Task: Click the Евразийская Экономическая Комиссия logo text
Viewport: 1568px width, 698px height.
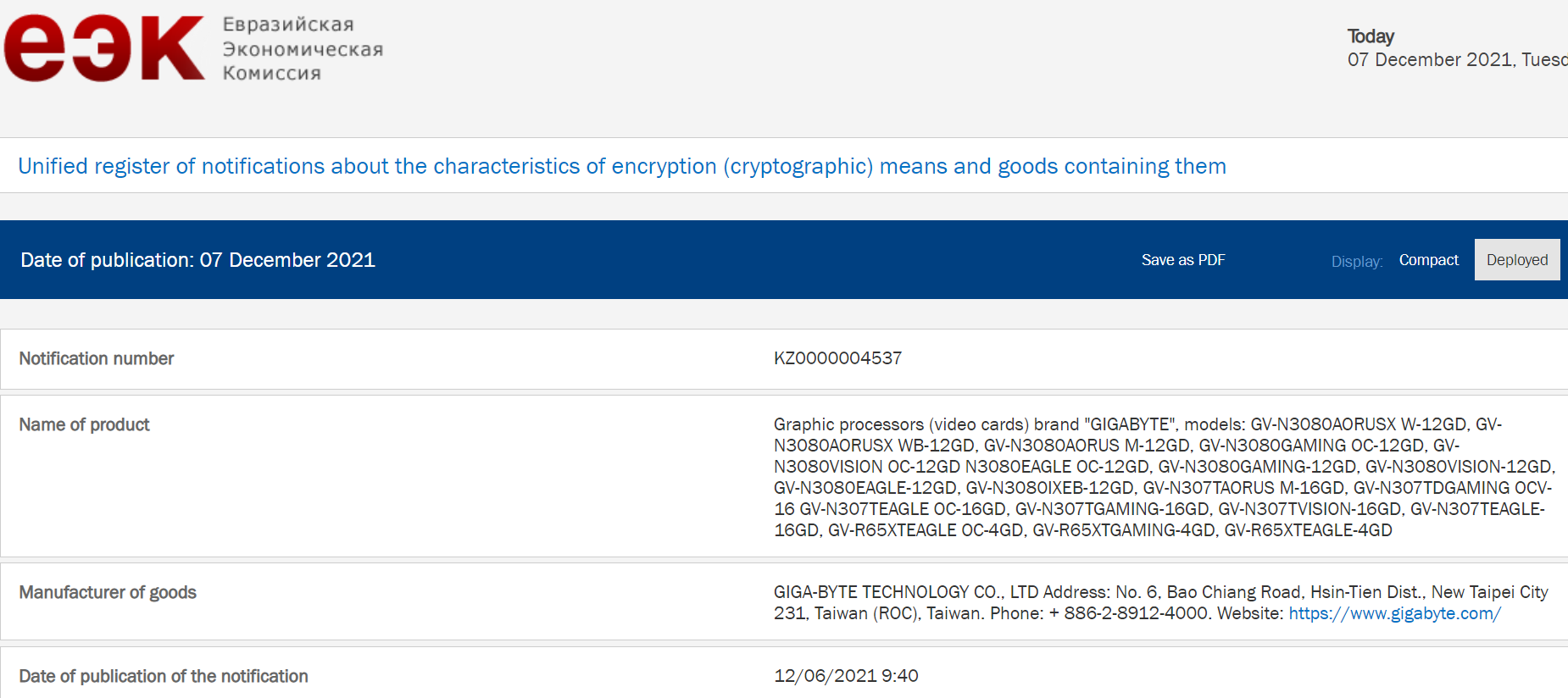Action: [x=303, y=49]
